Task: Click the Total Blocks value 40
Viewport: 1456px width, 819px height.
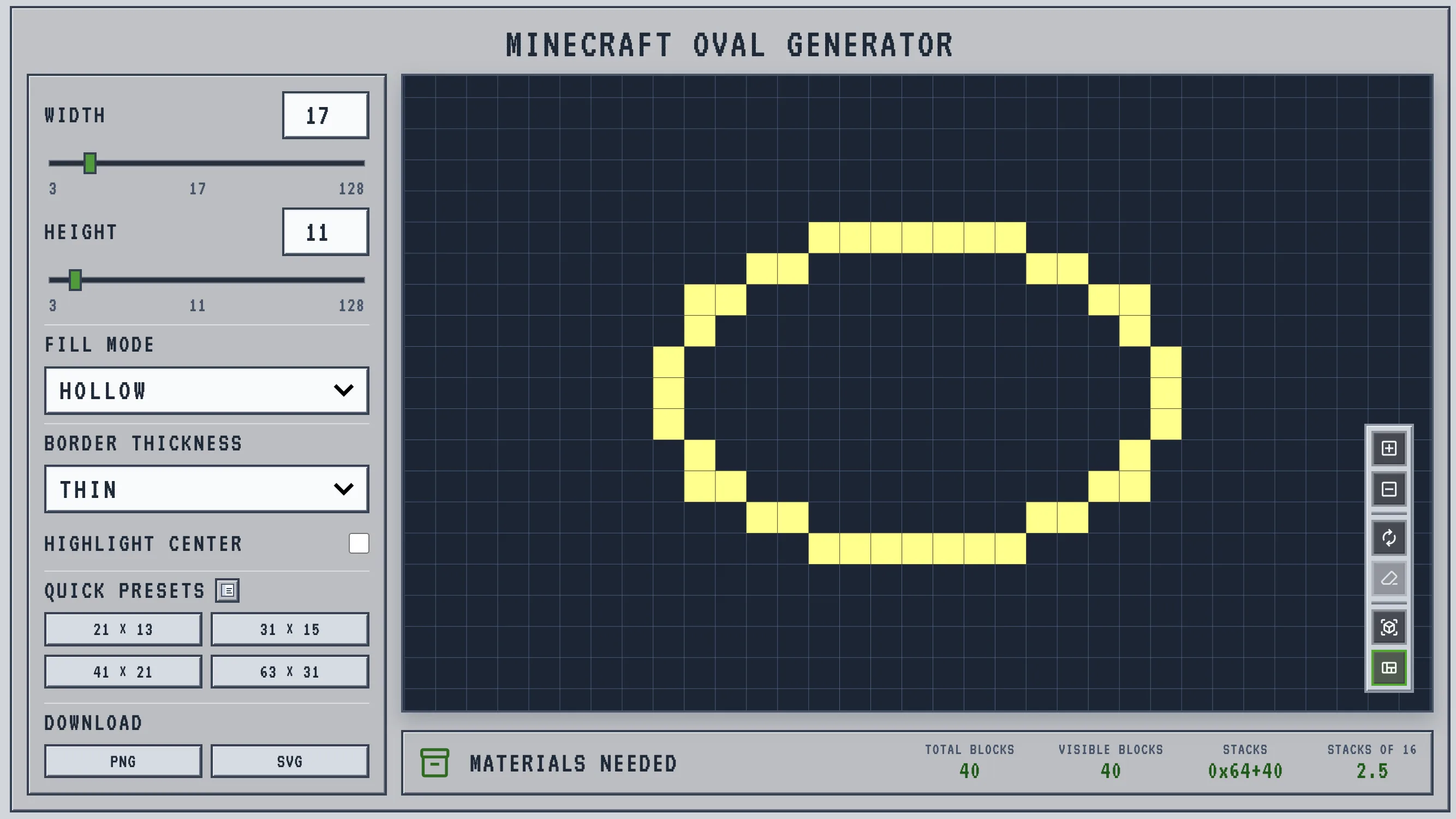Action: click(x=969, y=771)
